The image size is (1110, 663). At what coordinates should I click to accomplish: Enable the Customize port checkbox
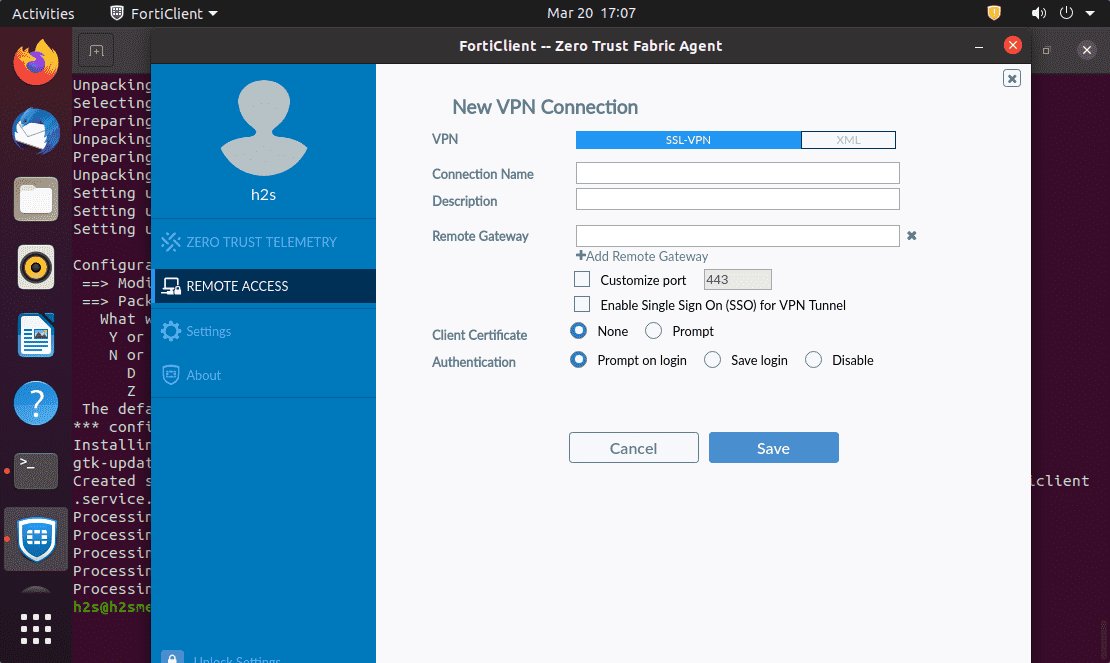(x=582, y=279)
